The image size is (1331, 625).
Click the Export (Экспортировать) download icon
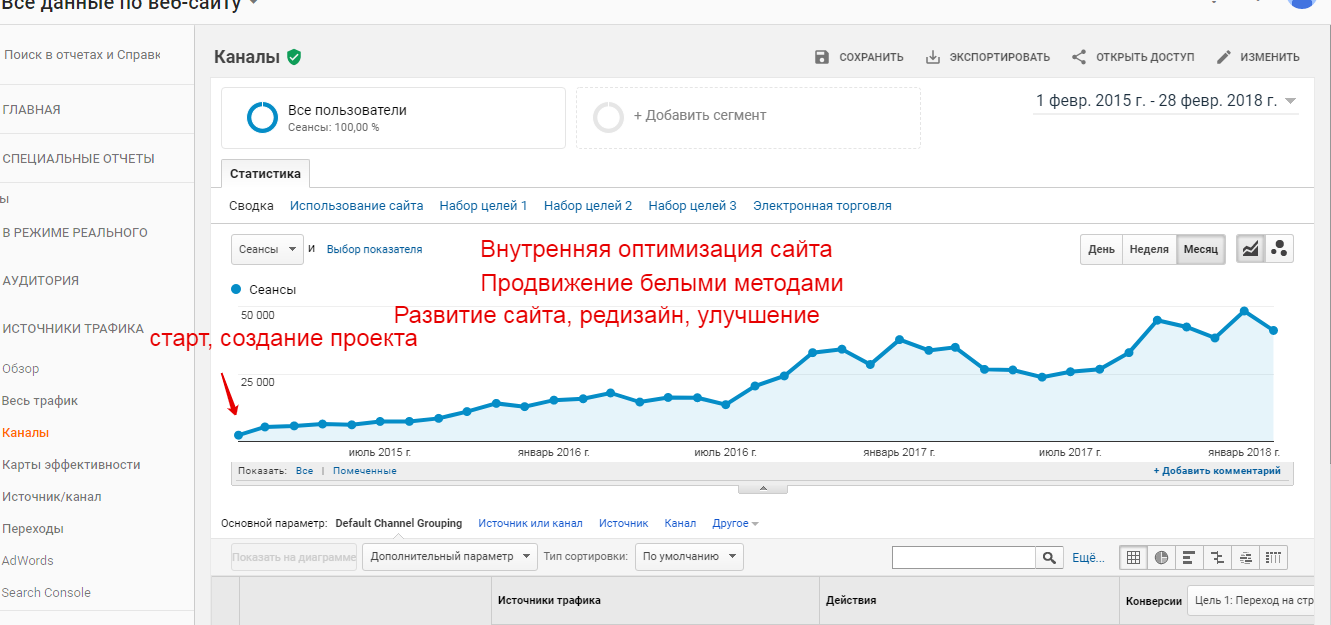(x=933, y=57)
